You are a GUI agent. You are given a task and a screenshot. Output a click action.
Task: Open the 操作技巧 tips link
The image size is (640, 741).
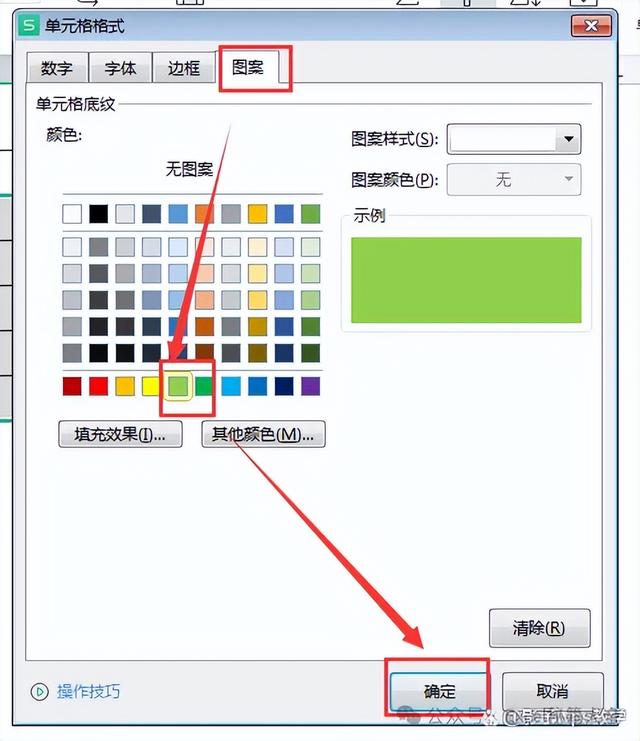coord(88,692)
